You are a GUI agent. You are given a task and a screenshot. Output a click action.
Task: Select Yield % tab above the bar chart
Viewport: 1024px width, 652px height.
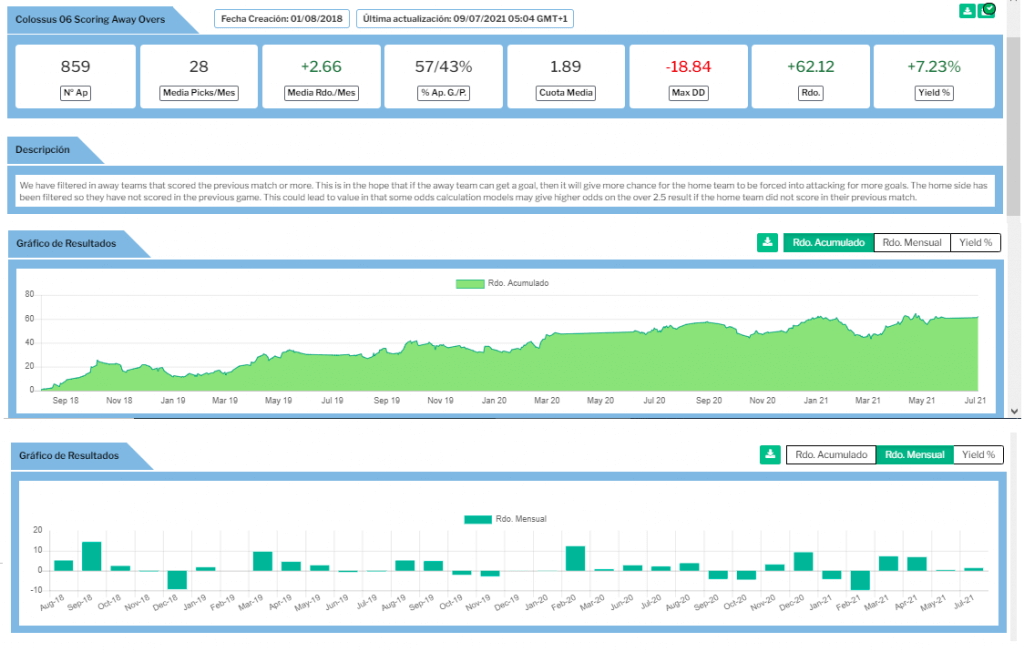coord(977,455)
